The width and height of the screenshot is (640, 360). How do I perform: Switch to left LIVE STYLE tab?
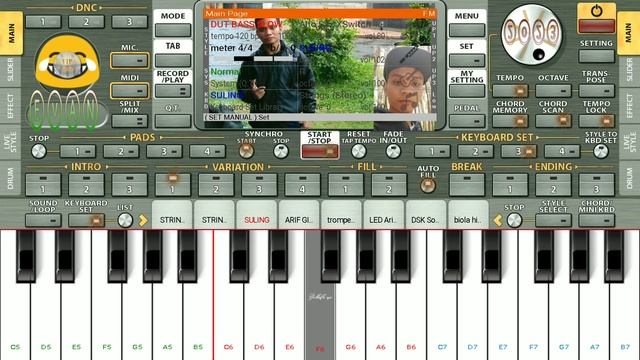tap(11, 142)
